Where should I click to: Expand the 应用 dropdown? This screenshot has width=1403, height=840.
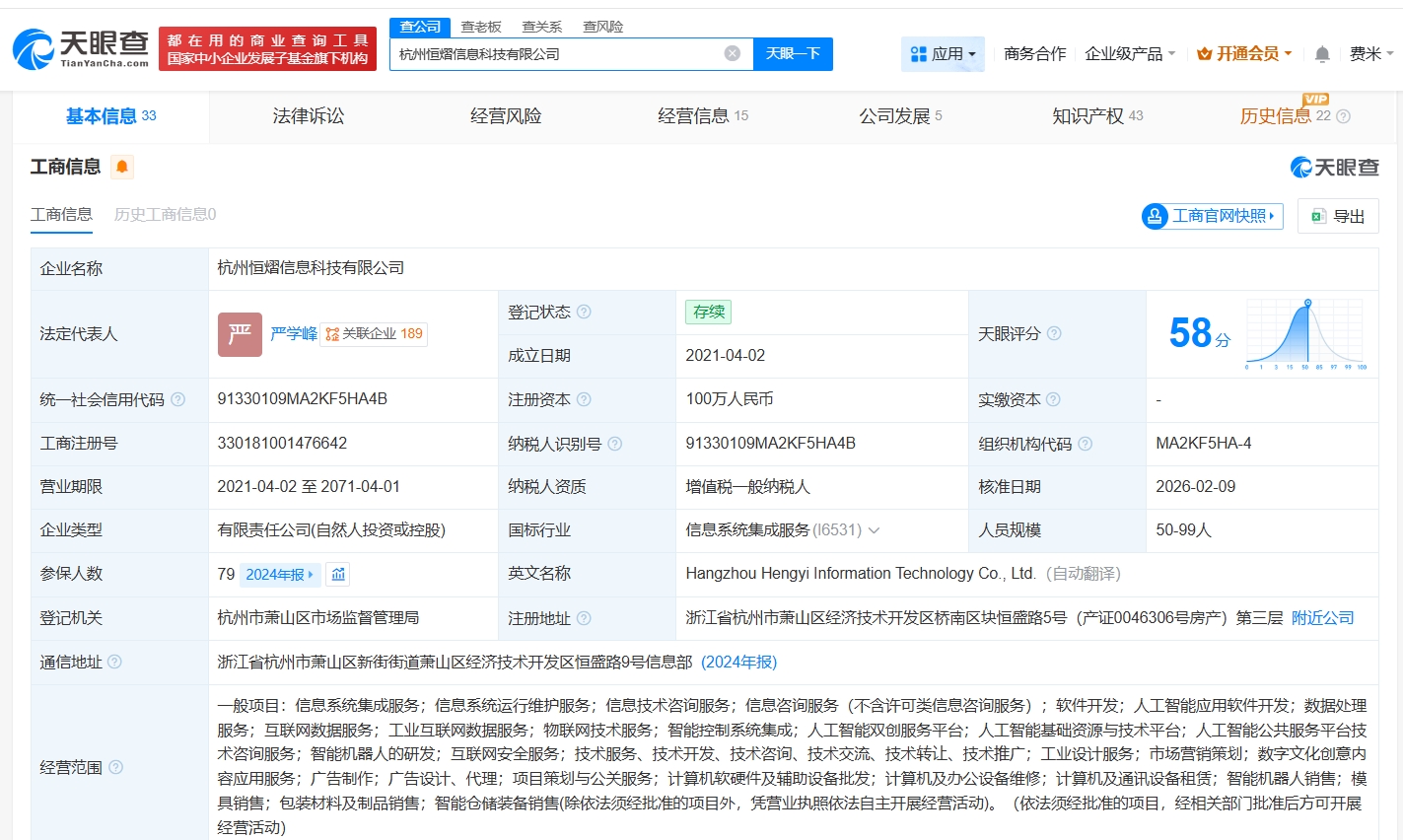point(943,54)
